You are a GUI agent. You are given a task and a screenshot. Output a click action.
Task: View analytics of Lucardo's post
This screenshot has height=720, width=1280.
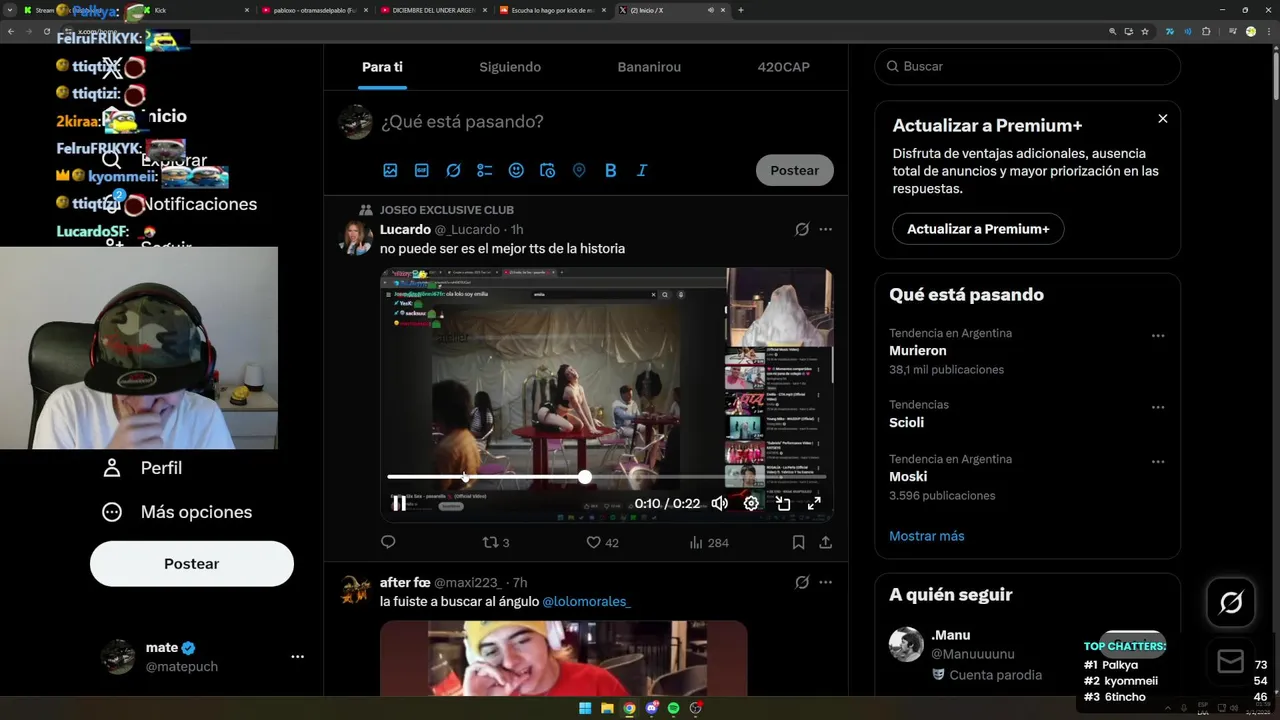(x=709, y=542)
